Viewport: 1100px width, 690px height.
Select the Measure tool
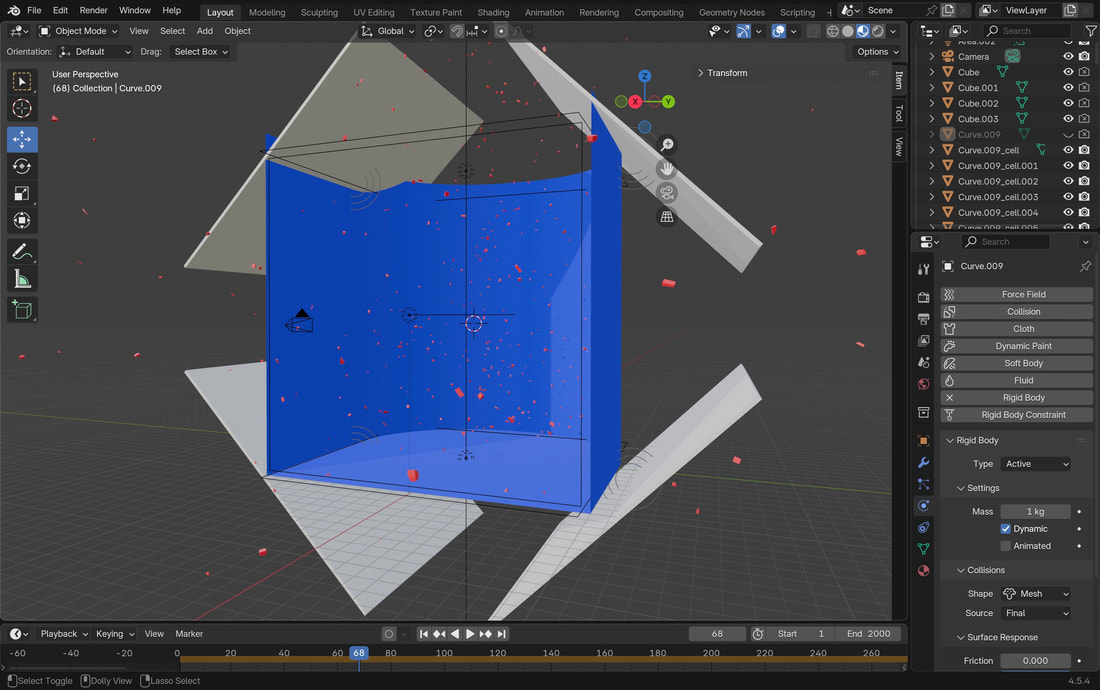pos(22,280)
